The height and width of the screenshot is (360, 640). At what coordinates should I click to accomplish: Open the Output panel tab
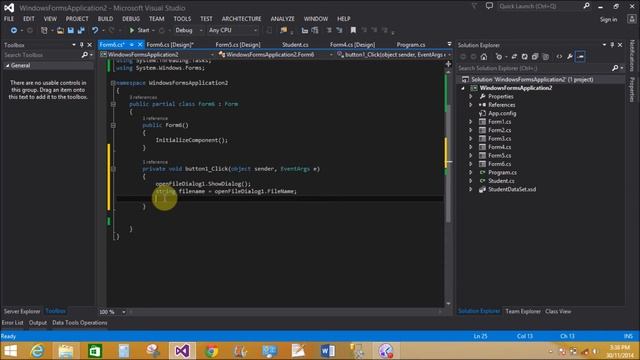tap(38, 323)
